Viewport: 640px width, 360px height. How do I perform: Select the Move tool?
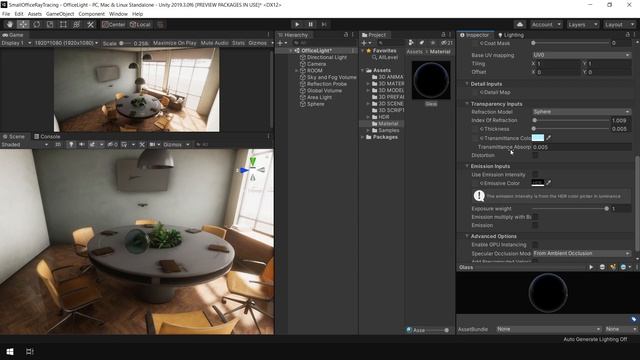pyautogui.click(x=23, y=24)
